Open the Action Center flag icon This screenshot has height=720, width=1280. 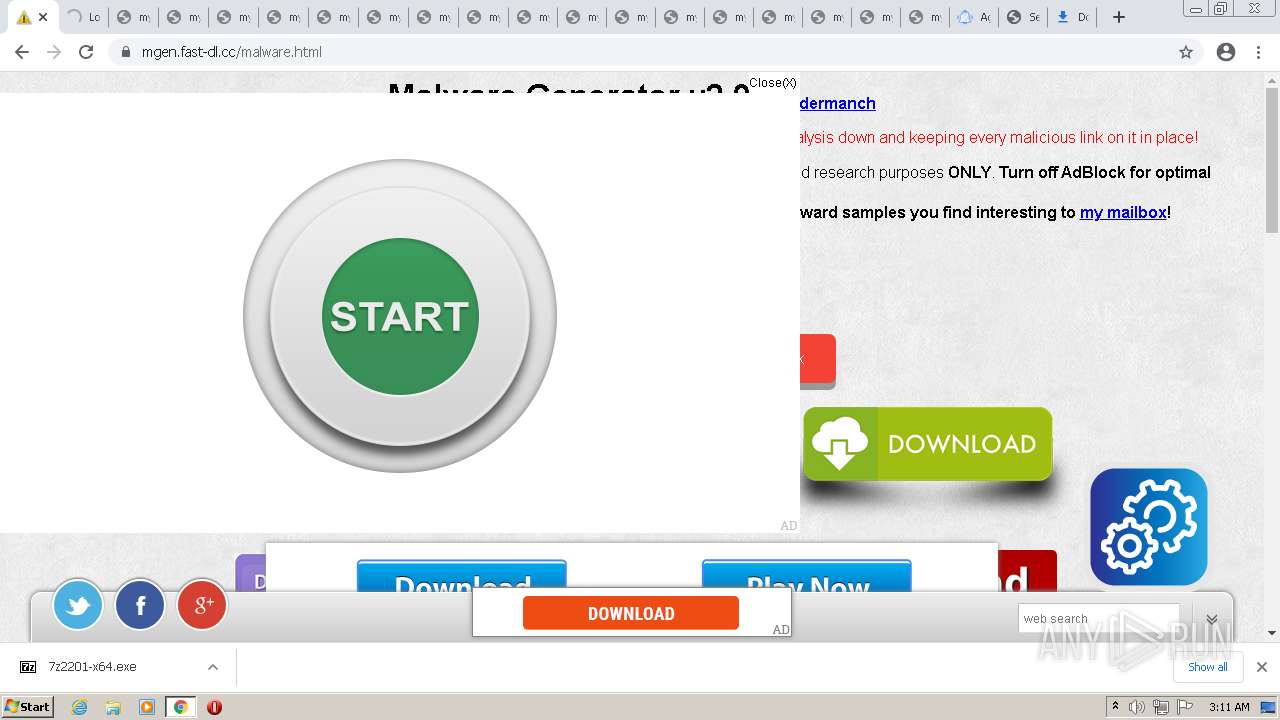pyautogui.click(x=1183, y=707)
